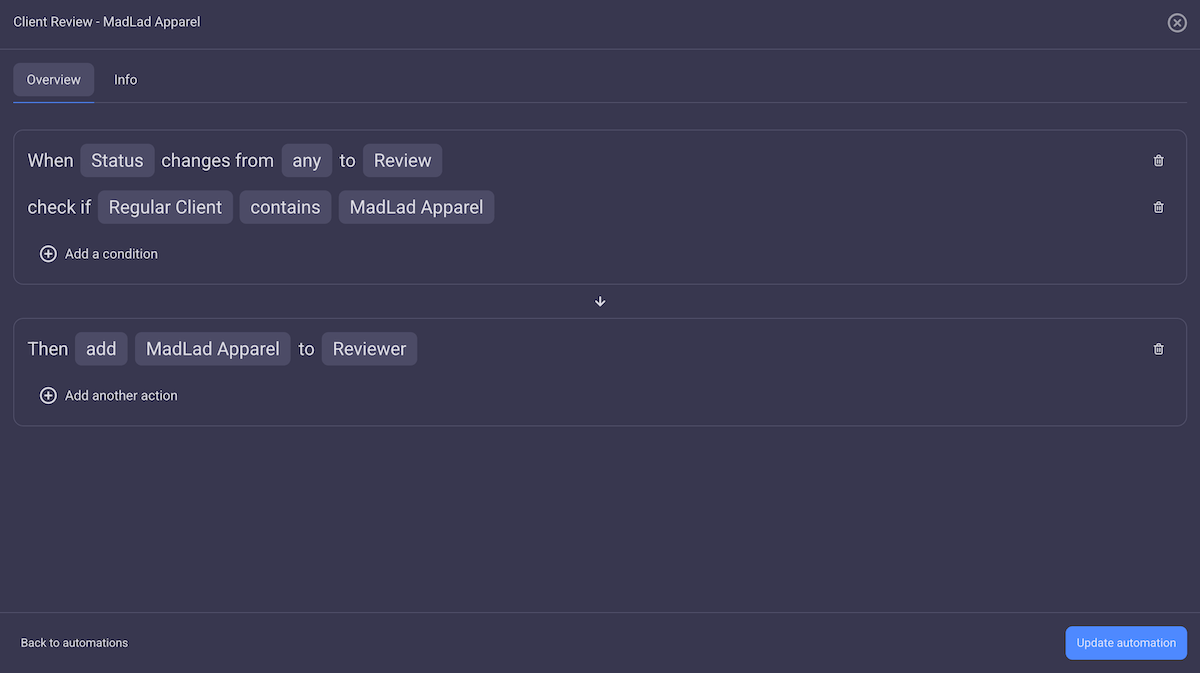Click the plus icon beside Add another action
The image size is (1200, 673).
[x=48, y=395]
